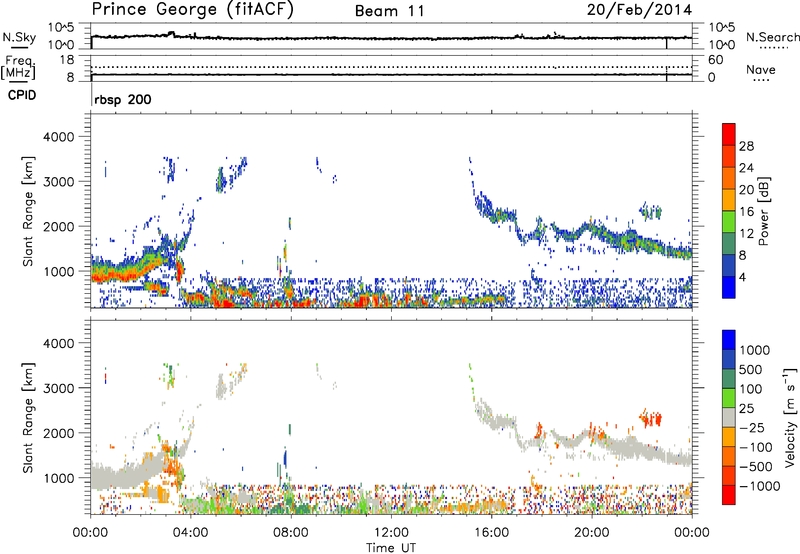Select the "16" label on the power colorbar
This screenshot has width=800, height=554.
(x=746, y=212)
